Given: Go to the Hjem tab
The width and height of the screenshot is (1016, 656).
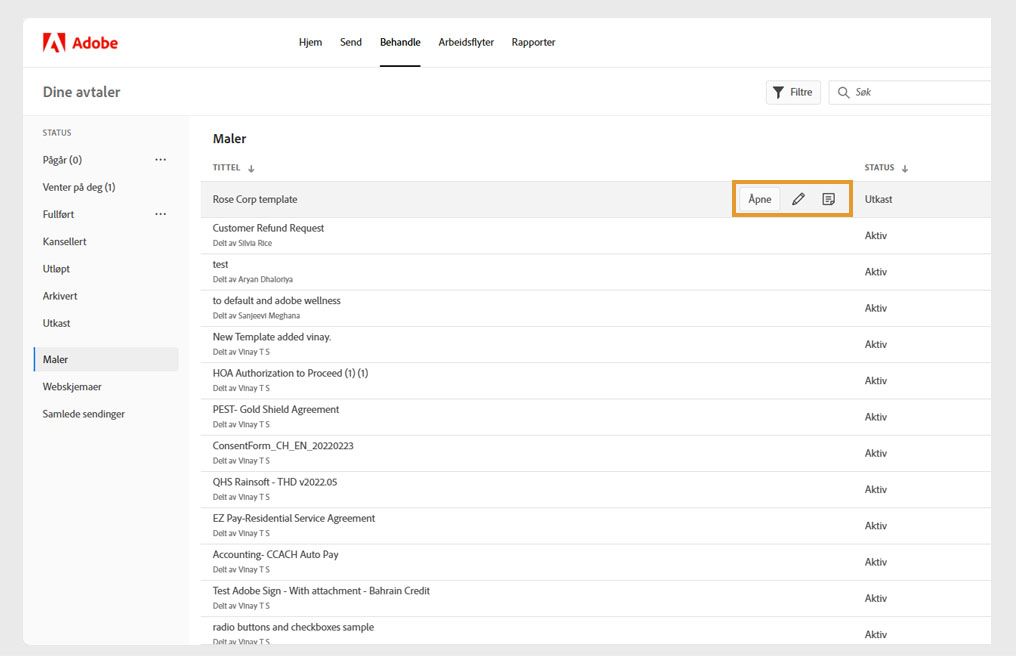Looking at the screenshot, I should (x=310, y=43).
